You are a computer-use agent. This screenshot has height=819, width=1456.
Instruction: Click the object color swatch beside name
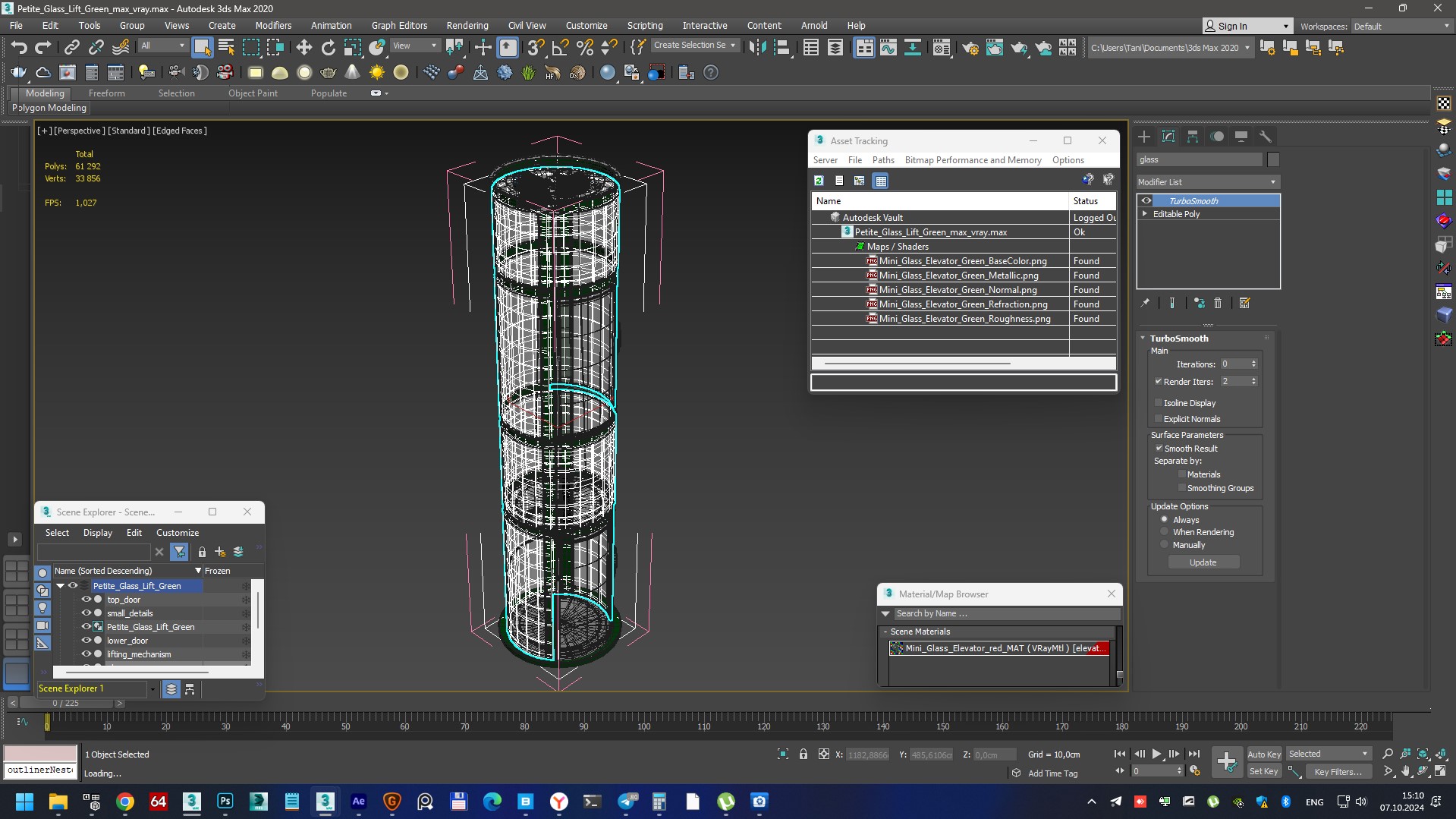point(1273,159)
